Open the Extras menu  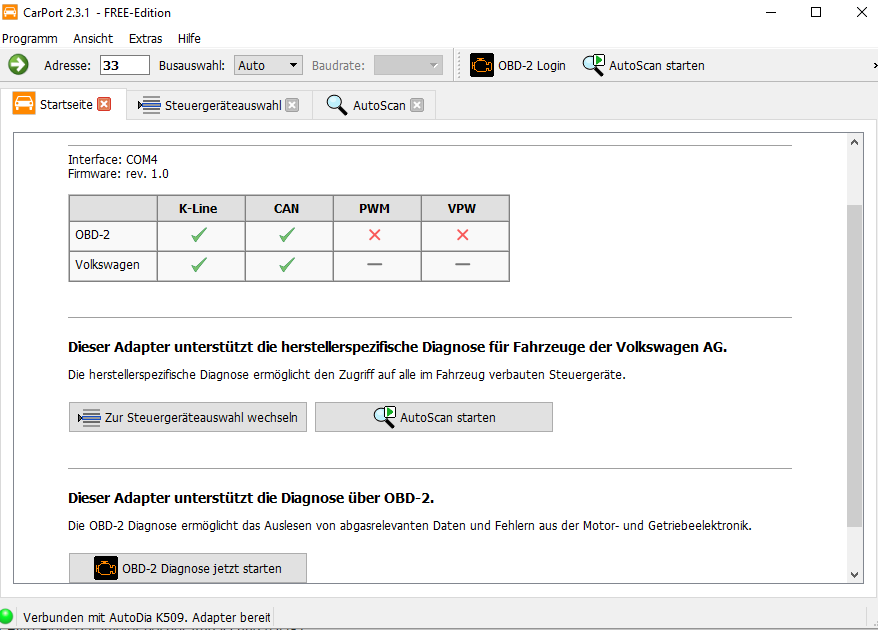coord(146,38)
